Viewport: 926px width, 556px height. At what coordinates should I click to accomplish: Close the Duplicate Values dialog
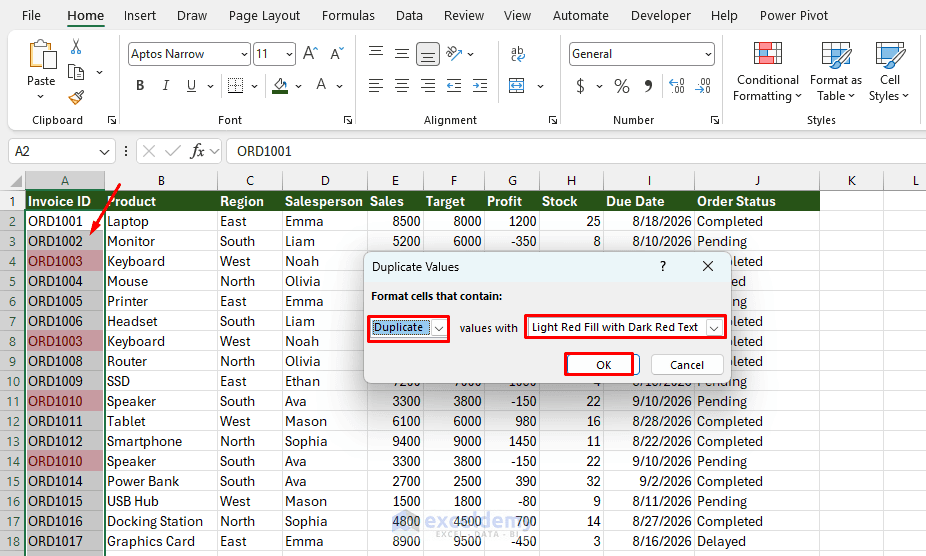(707, 266)
